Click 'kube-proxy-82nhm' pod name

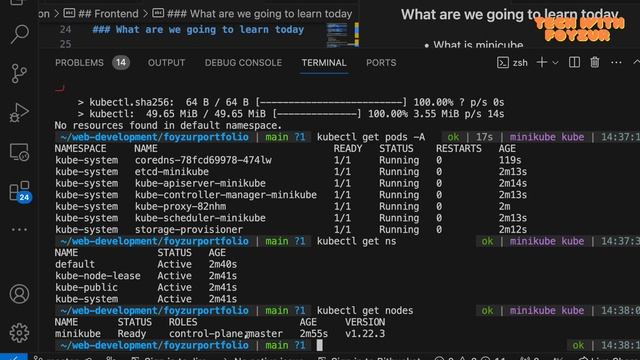point(180,207)
